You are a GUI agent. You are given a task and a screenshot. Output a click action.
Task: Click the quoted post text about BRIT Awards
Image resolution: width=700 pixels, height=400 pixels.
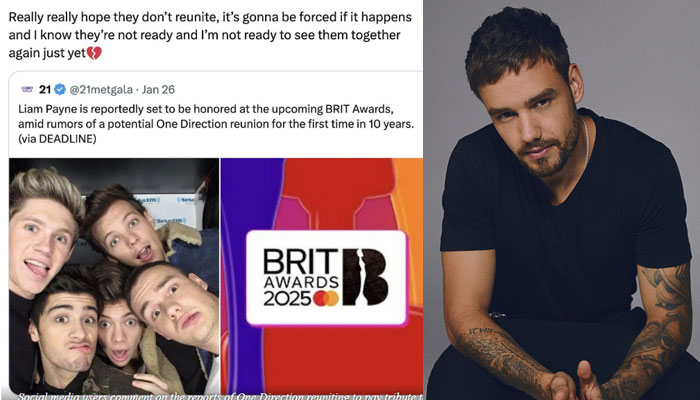pos(216,124)
